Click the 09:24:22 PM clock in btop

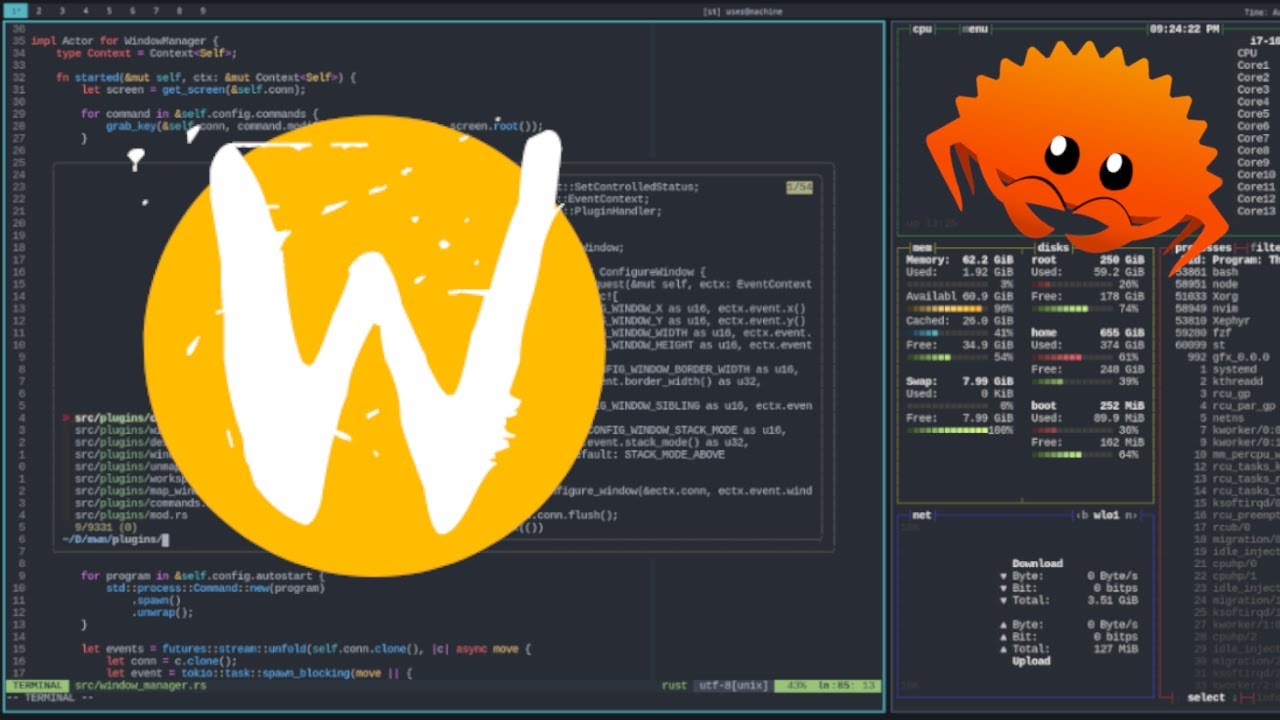point(1184,29)
